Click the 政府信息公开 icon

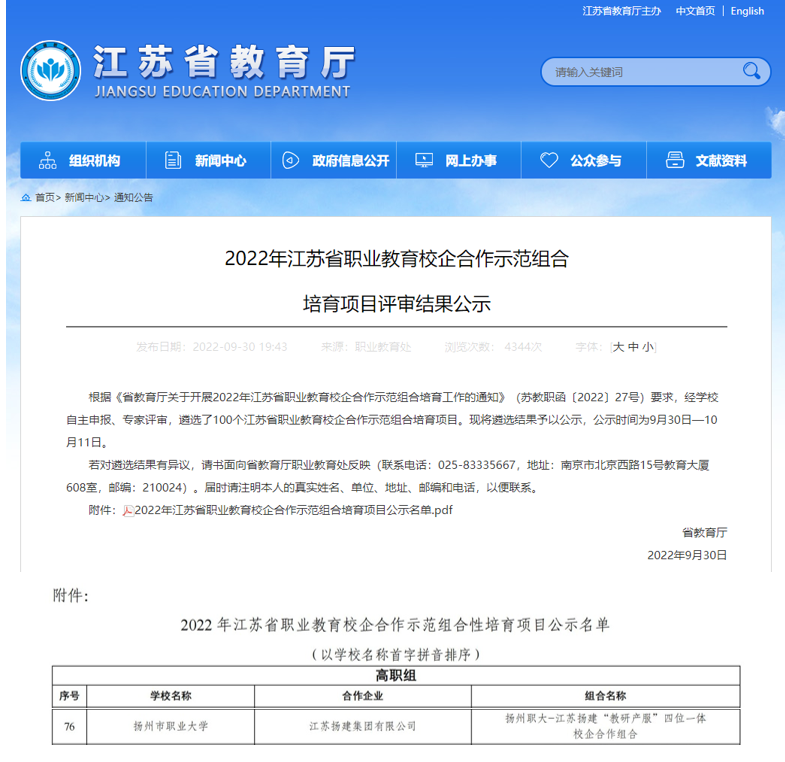coord(290,160)
